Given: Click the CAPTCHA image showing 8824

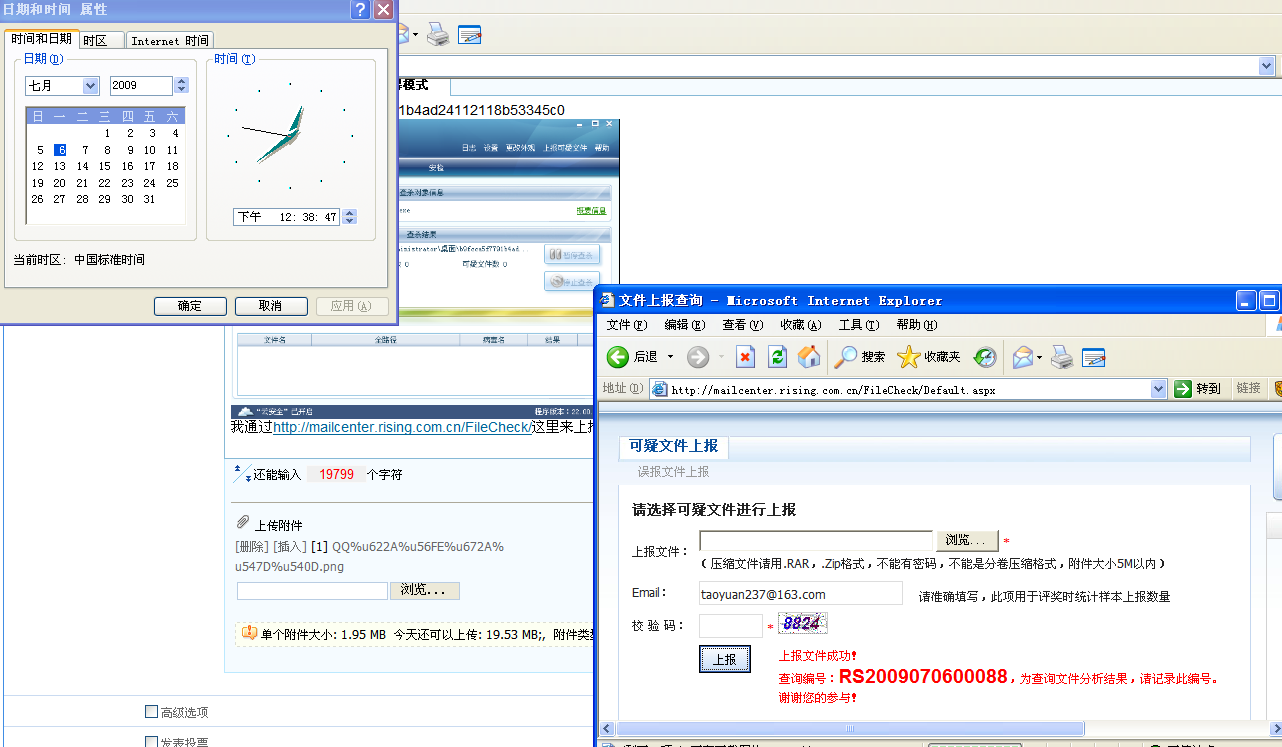Looking at the screenshot, I should coord(802,625).
